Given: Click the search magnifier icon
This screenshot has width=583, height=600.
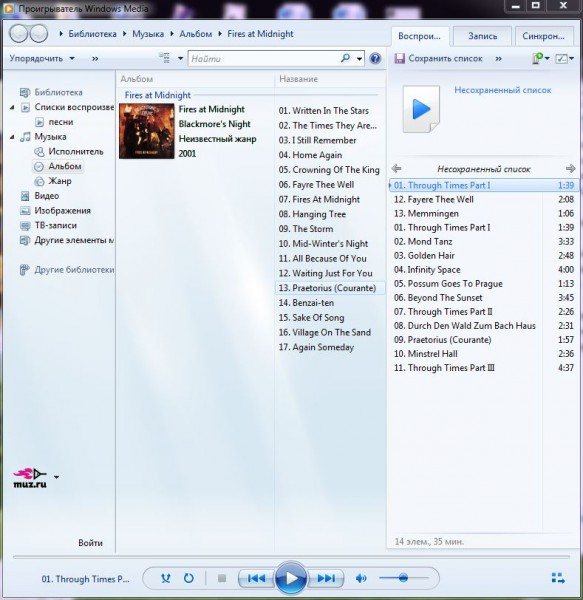Looking at the screenshot, I should [345, 58].
